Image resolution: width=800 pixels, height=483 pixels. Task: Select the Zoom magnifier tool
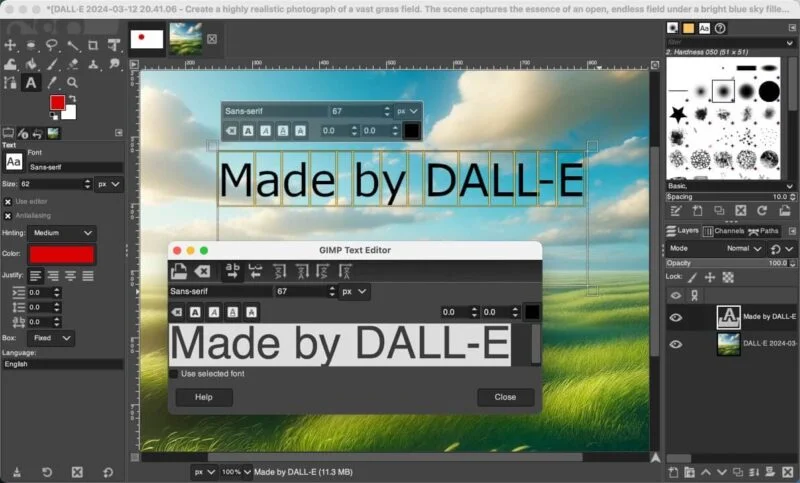point(72,83)
